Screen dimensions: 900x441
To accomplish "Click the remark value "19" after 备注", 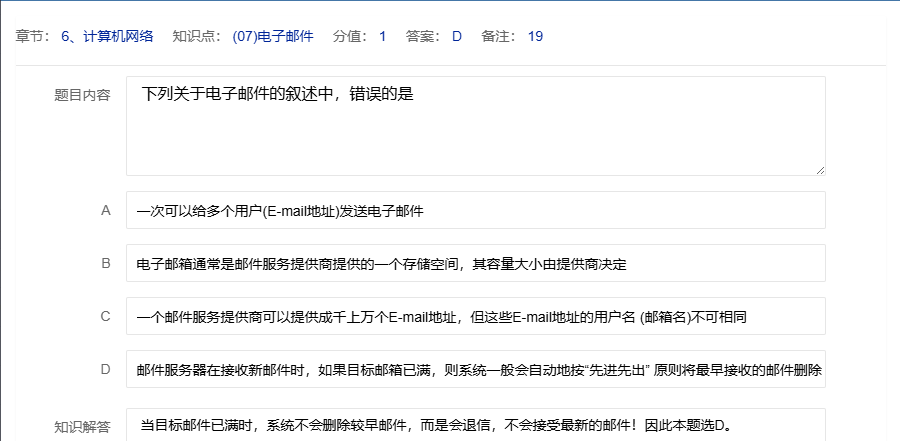I will (x=535, y=37).
